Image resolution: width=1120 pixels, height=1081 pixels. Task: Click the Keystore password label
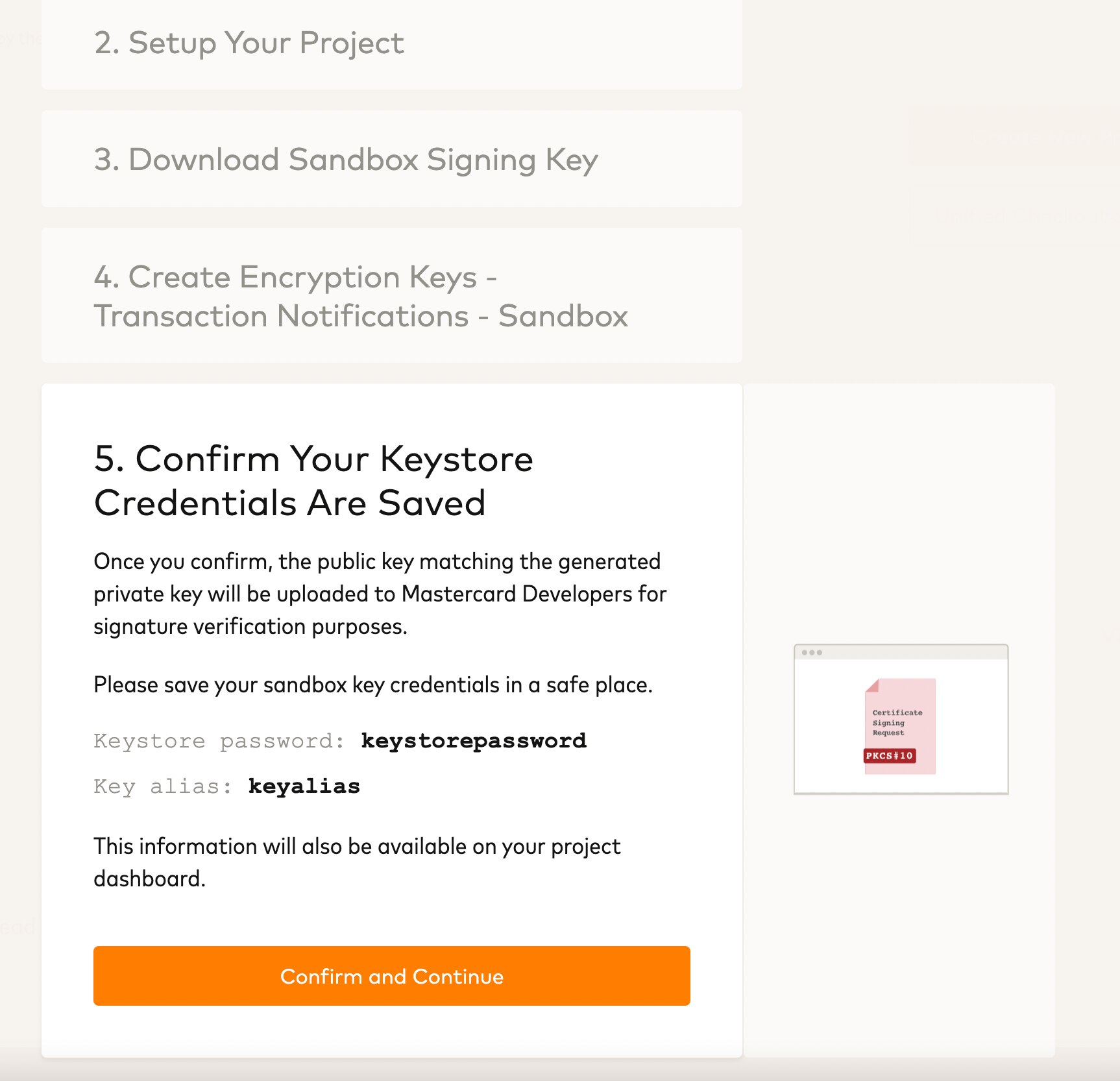point(219,740)
